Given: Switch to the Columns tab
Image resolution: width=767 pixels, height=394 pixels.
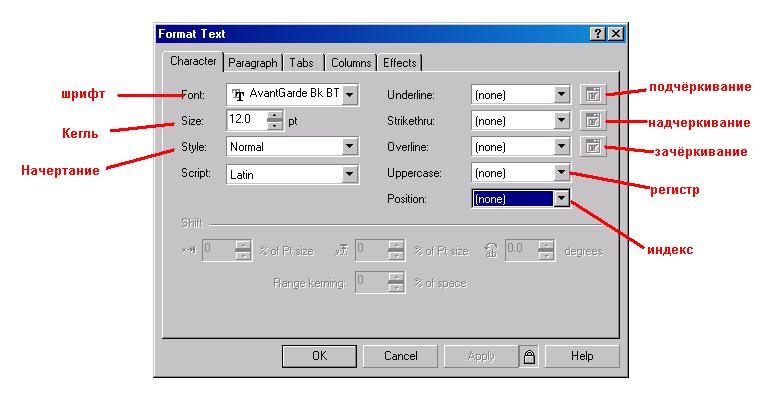Looking at the screenshot, I should click(351, 63).
